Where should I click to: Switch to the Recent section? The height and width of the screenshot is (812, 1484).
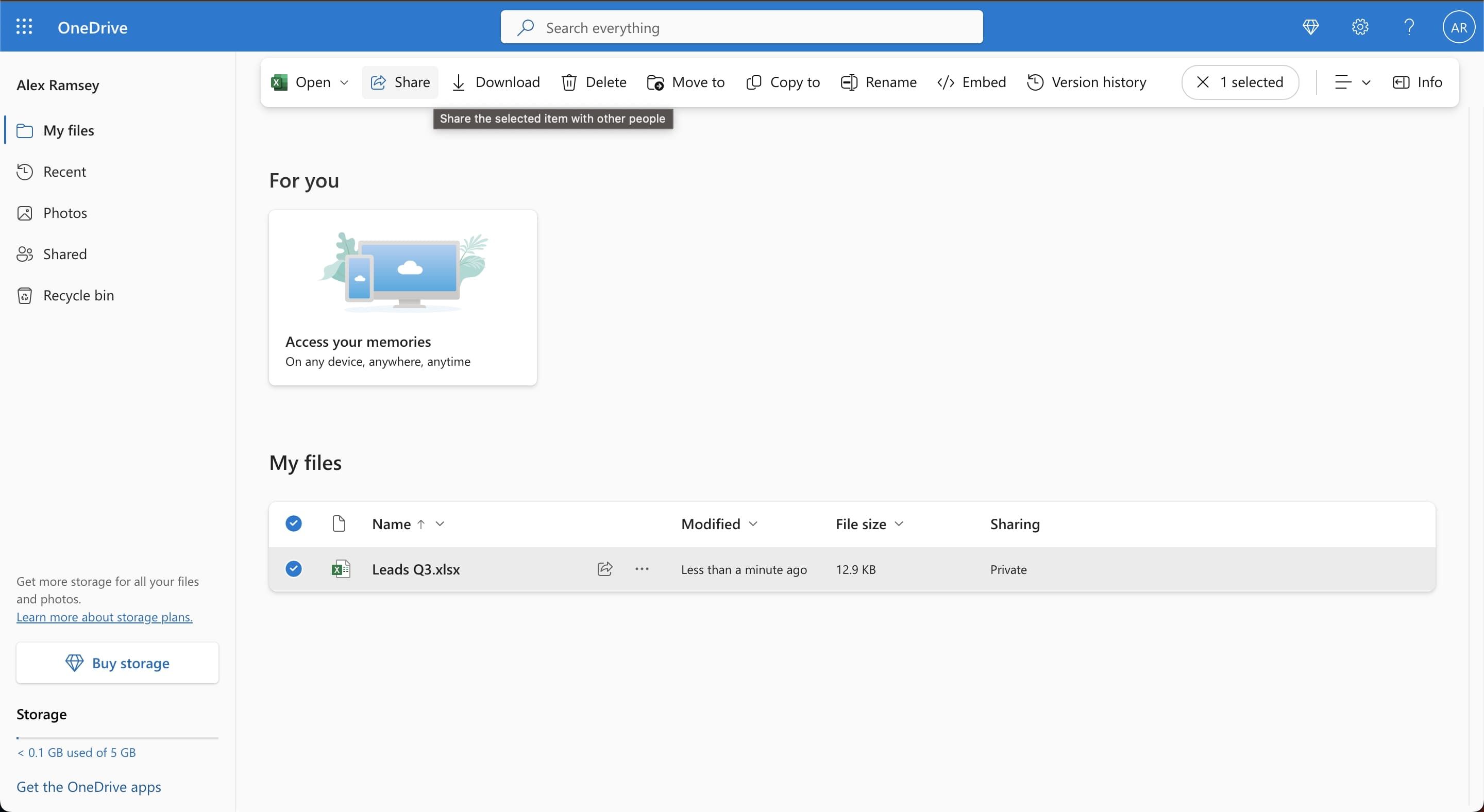(x=65, y=172)
